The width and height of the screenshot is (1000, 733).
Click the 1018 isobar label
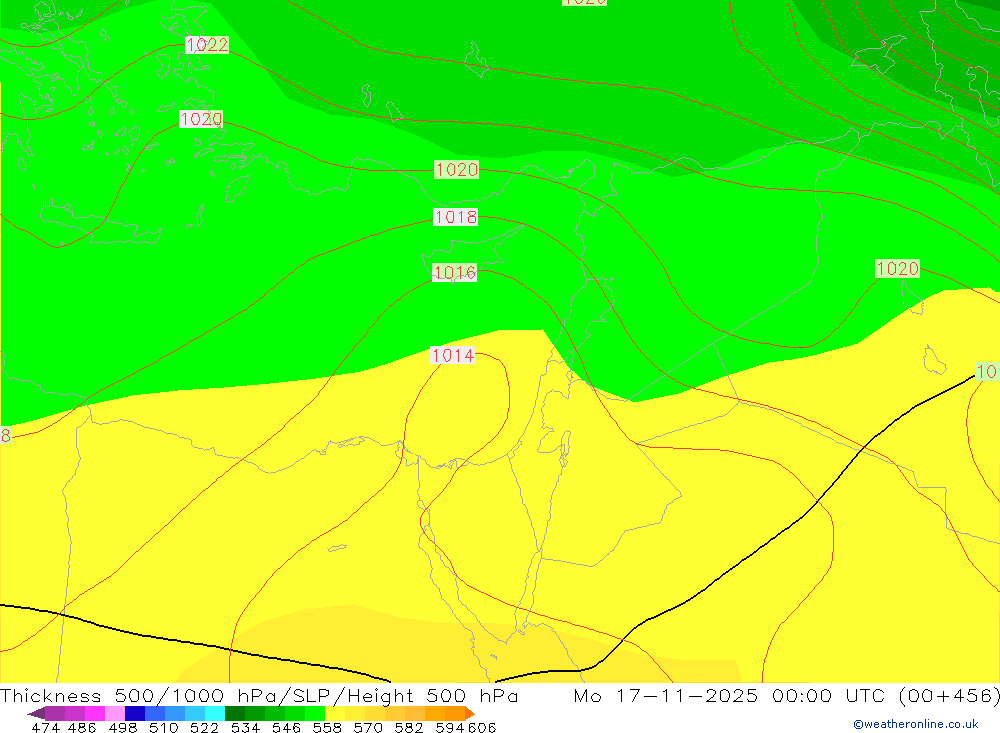(x=455, y=217)
